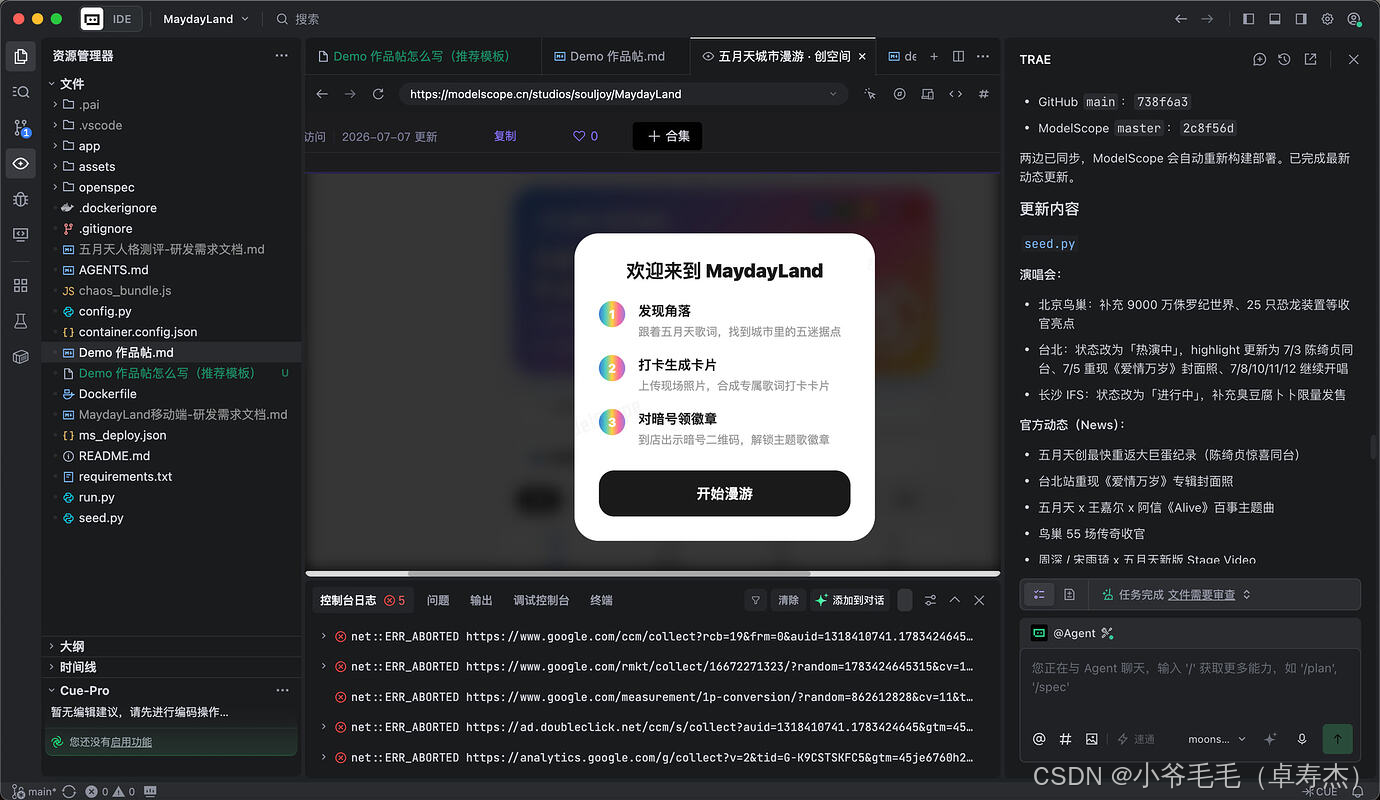Open the 文件需要审查 link
Screen dimensions: 1380x800
1201,594
